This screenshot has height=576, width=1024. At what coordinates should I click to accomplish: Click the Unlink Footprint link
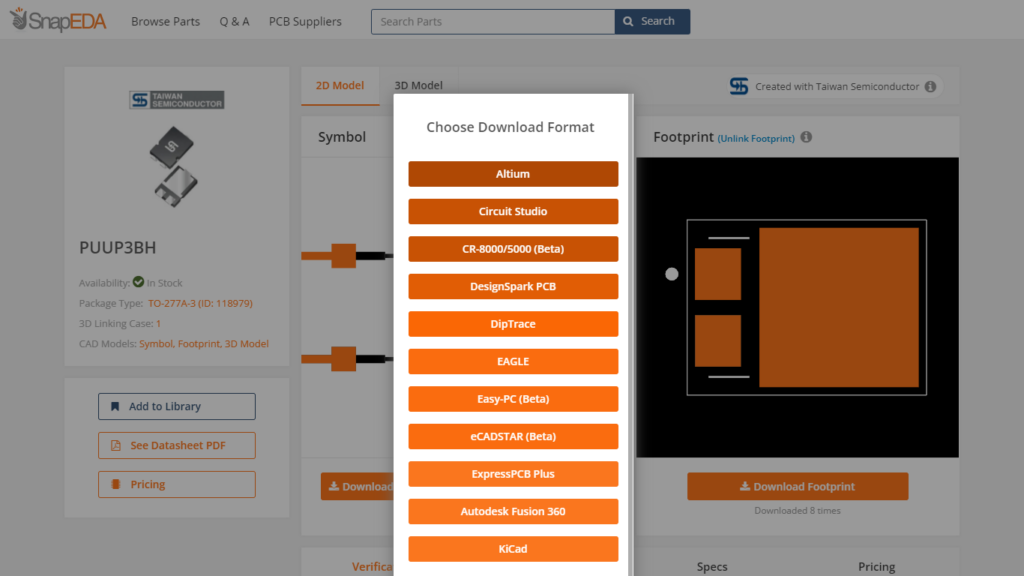[x=756, y=138]
